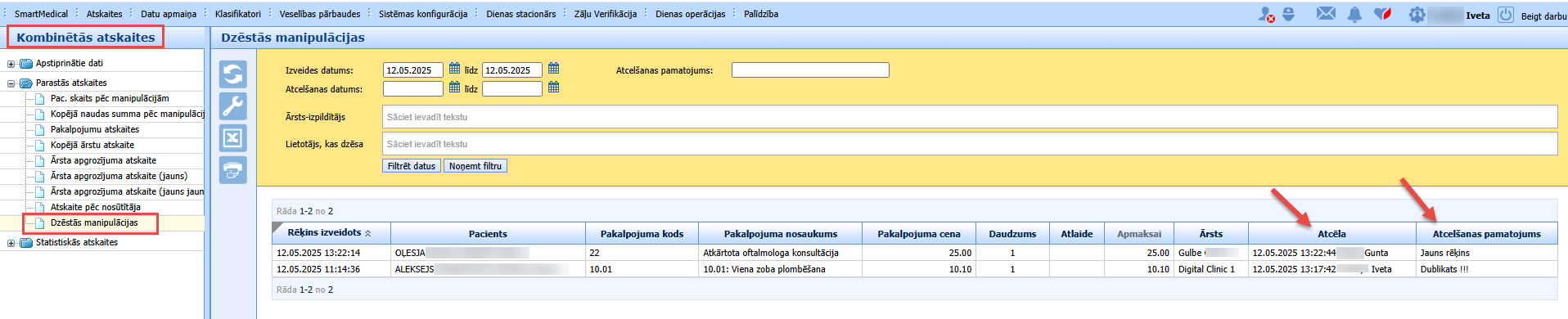1568x319 pixels.
Task: Open the Pakalpojumu atskaites report
Action: click(x=95, y=129)
